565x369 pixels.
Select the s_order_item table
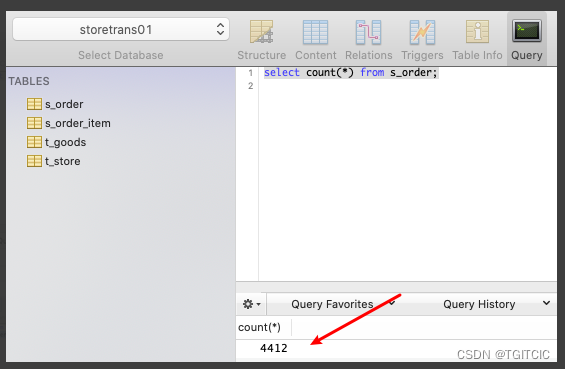coord(78,123)
